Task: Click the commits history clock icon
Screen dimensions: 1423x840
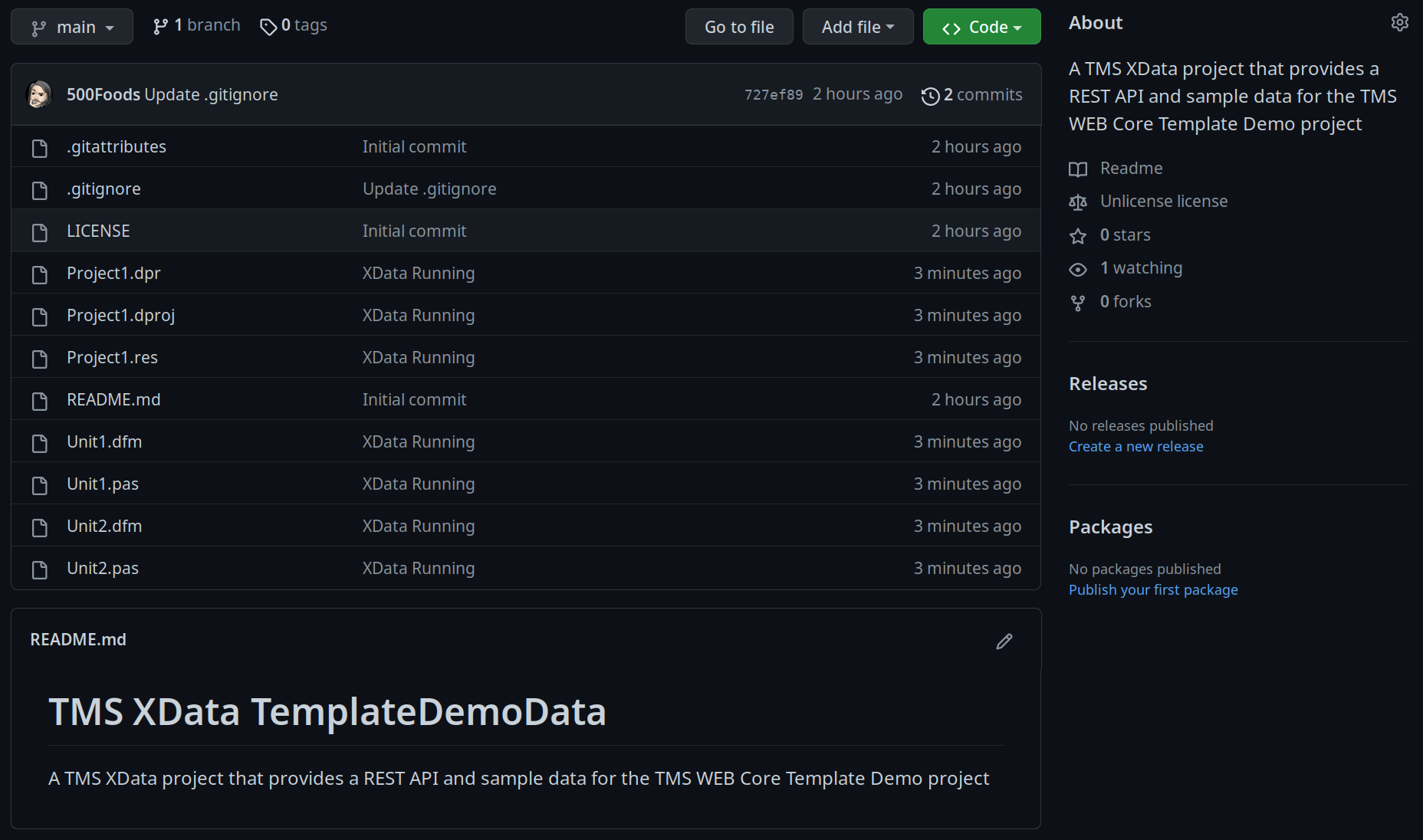Action: click(930, 96)
